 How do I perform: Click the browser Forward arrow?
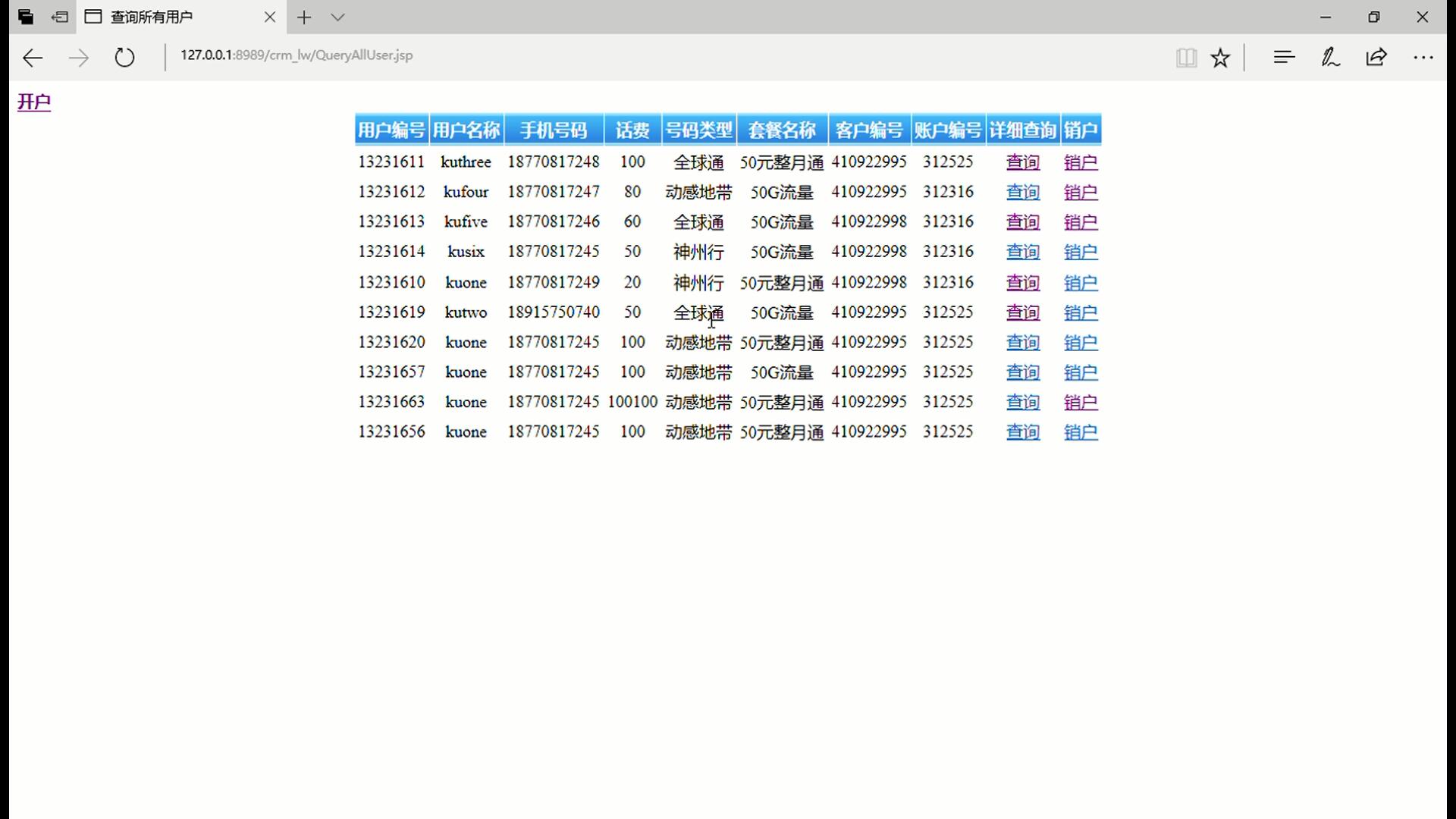(x=79, y=58)
